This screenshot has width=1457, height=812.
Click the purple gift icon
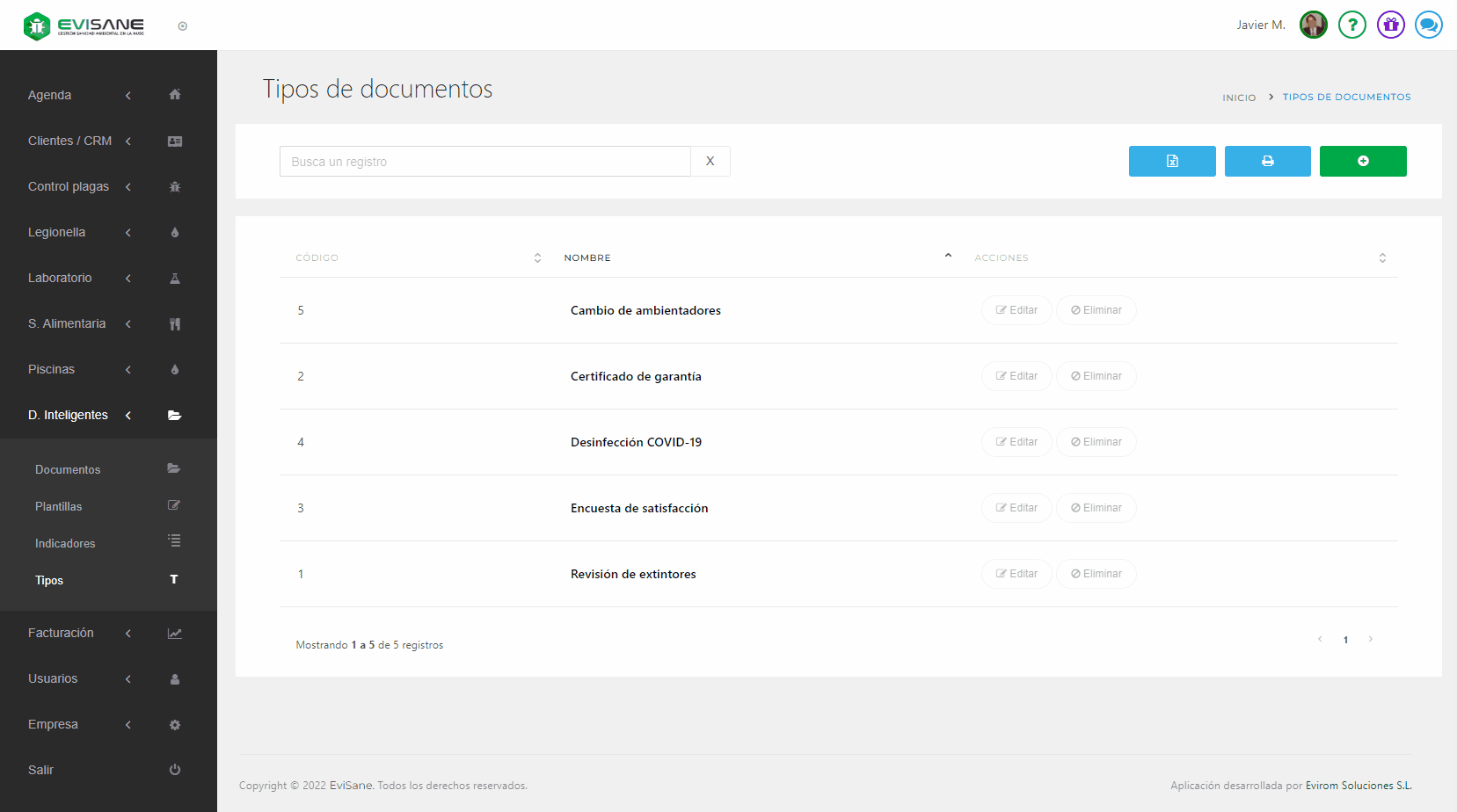coord(1390,25)
